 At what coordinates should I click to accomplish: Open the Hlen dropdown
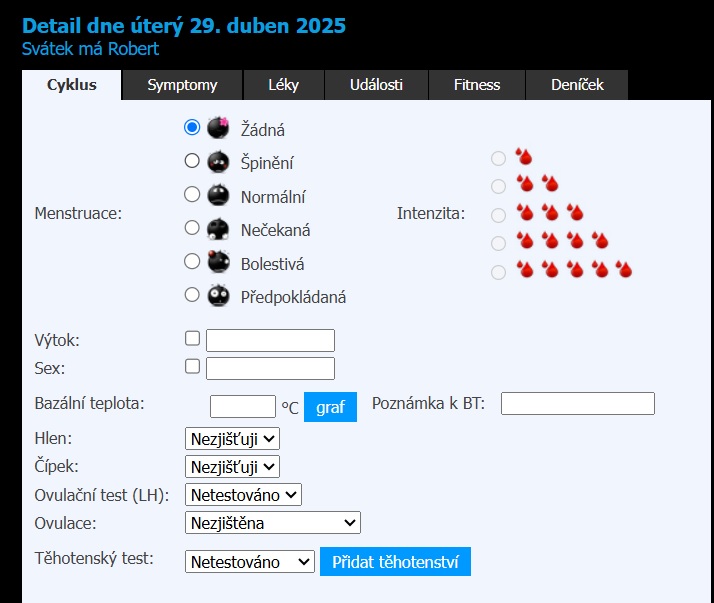point(232,438)
